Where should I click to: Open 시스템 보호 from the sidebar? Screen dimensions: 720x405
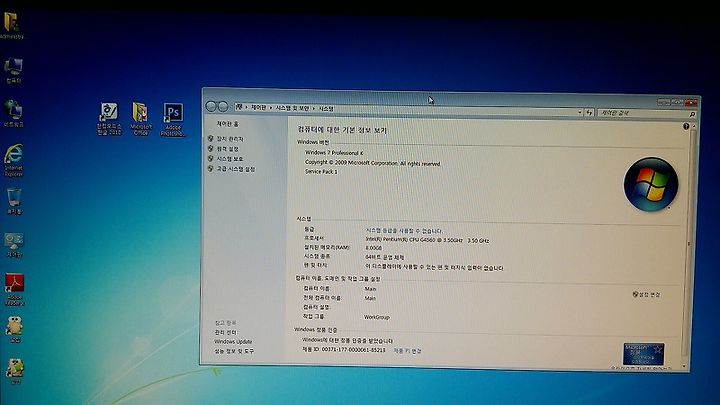pos(230,159)
